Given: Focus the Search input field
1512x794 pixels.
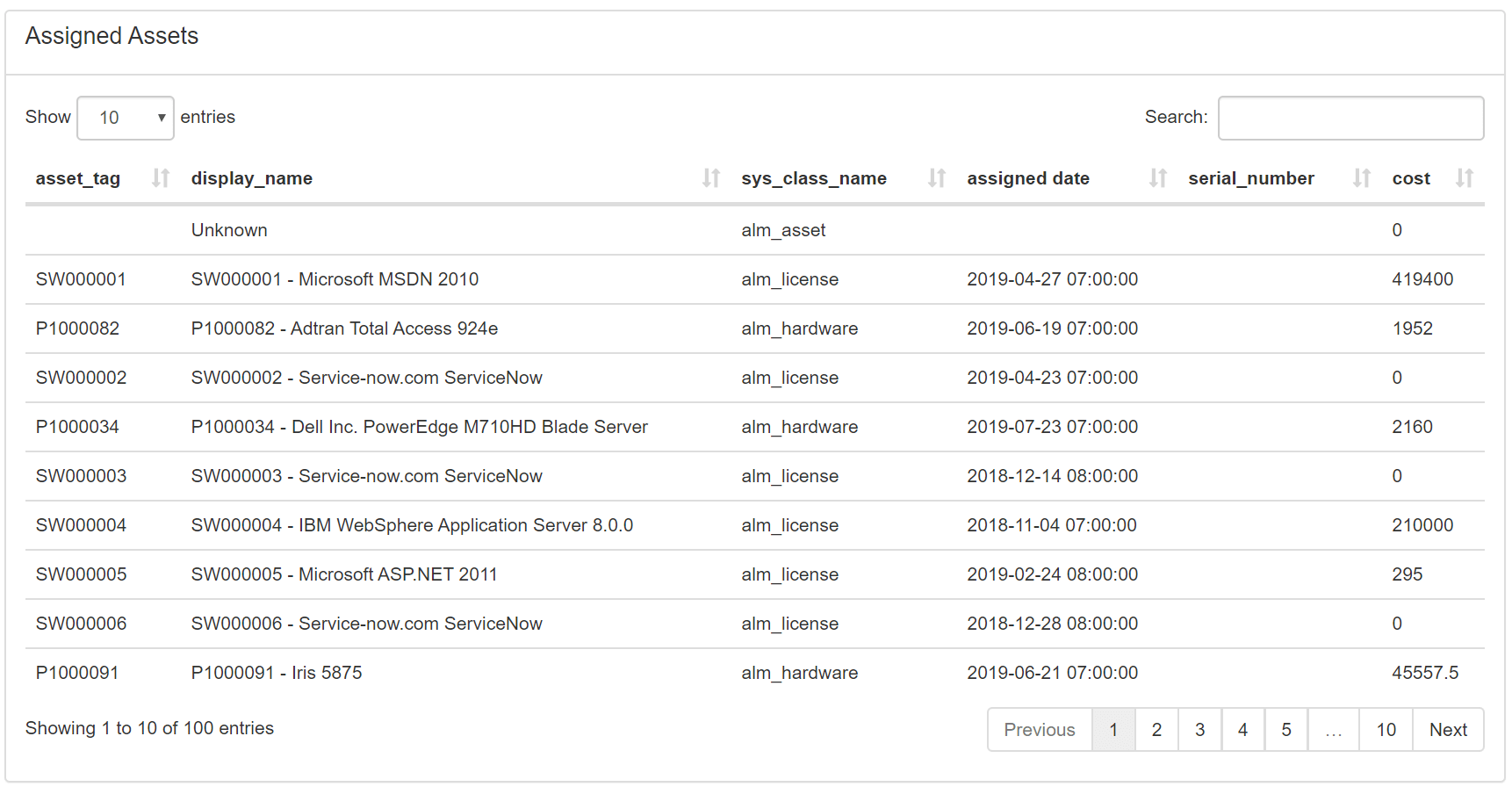Looking at the screenshot, I should point(1350,118).
